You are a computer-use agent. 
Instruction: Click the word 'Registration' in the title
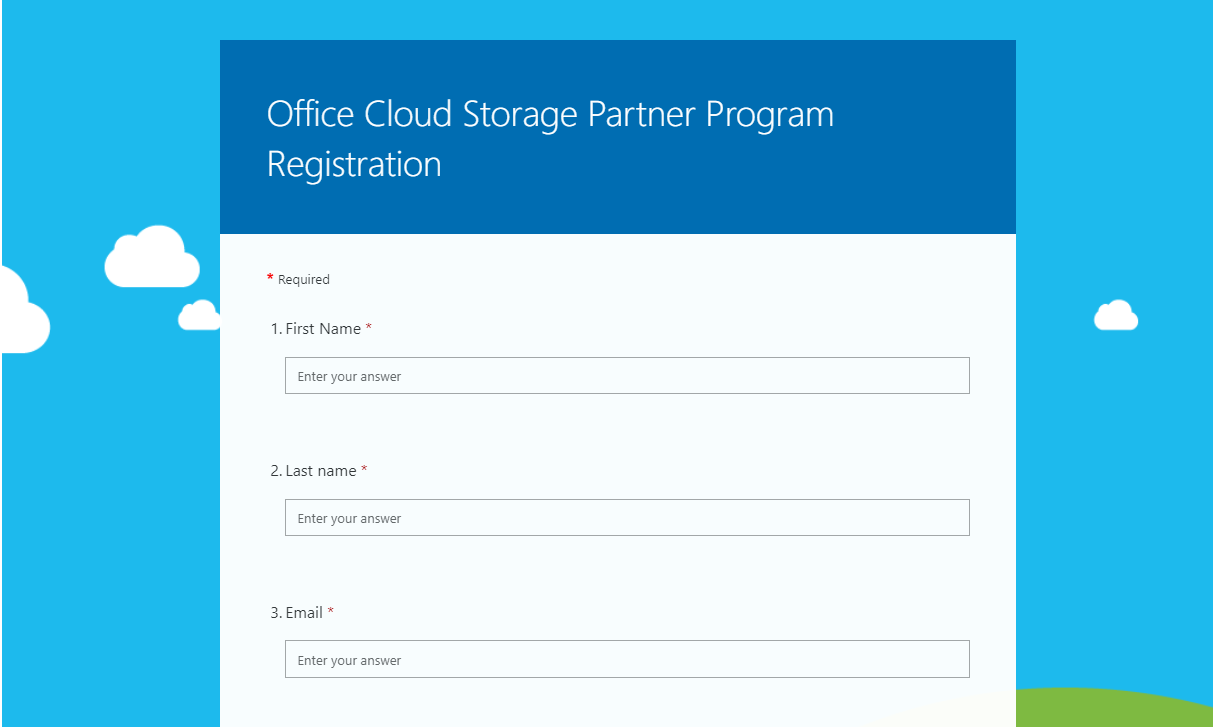point(354,164)
